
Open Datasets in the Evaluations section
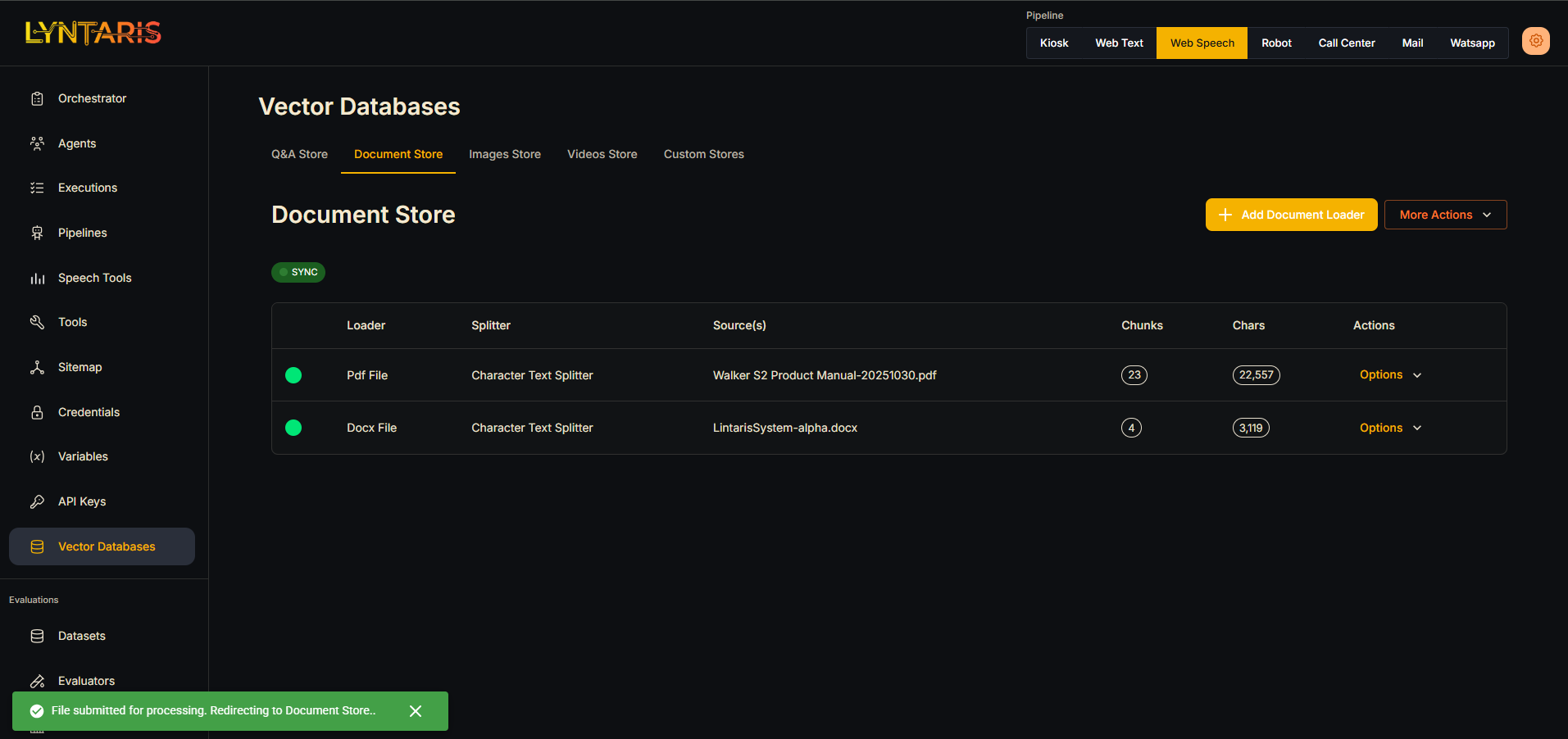81,636
